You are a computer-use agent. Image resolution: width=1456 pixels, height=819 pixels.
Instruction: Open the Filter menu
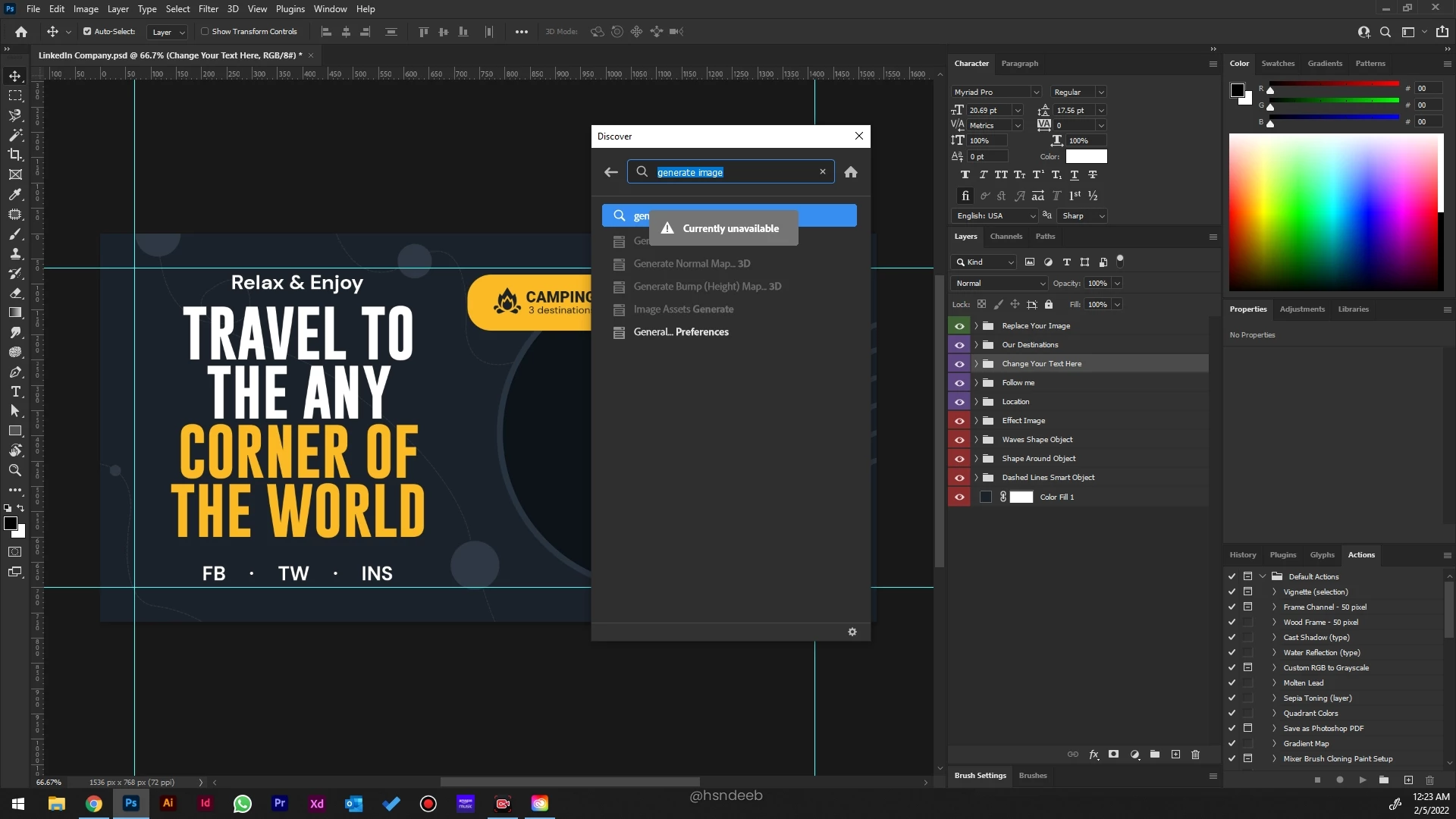[208, 9]
